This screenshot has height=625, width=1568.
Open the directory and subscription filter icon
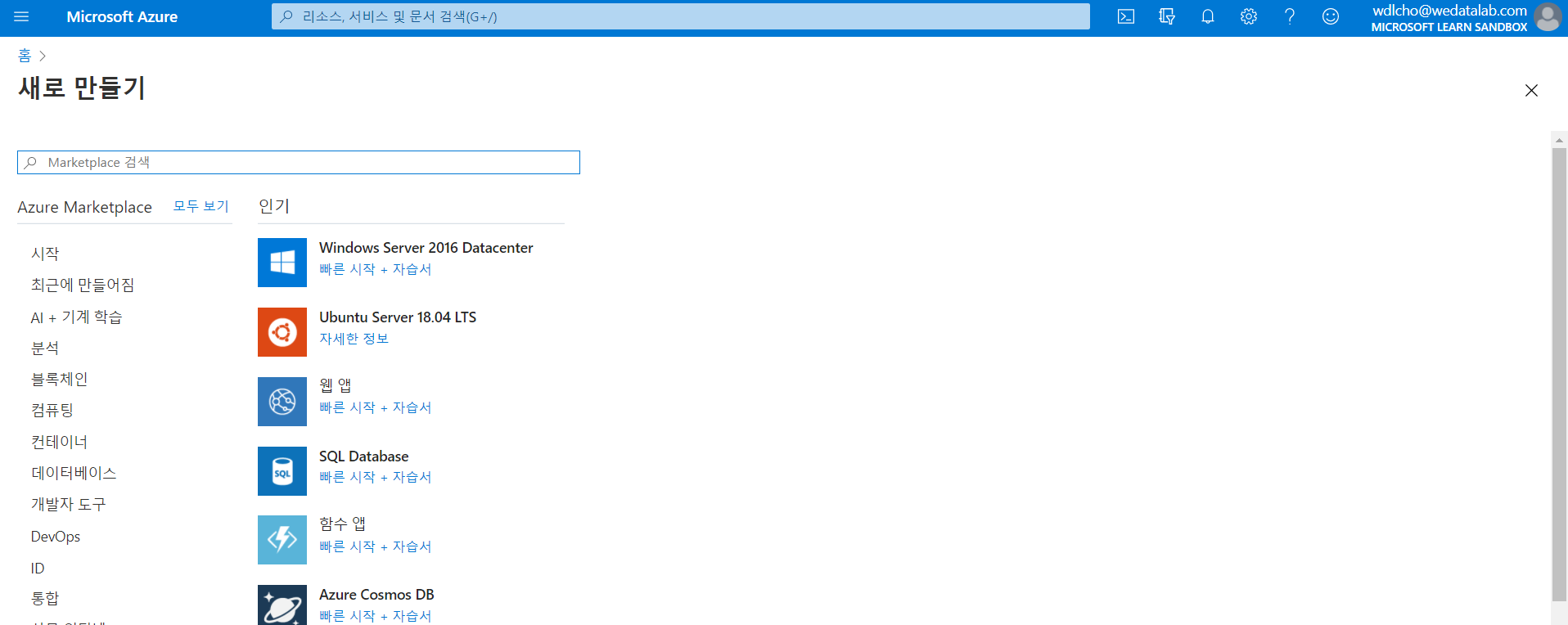coord(1167,16)
